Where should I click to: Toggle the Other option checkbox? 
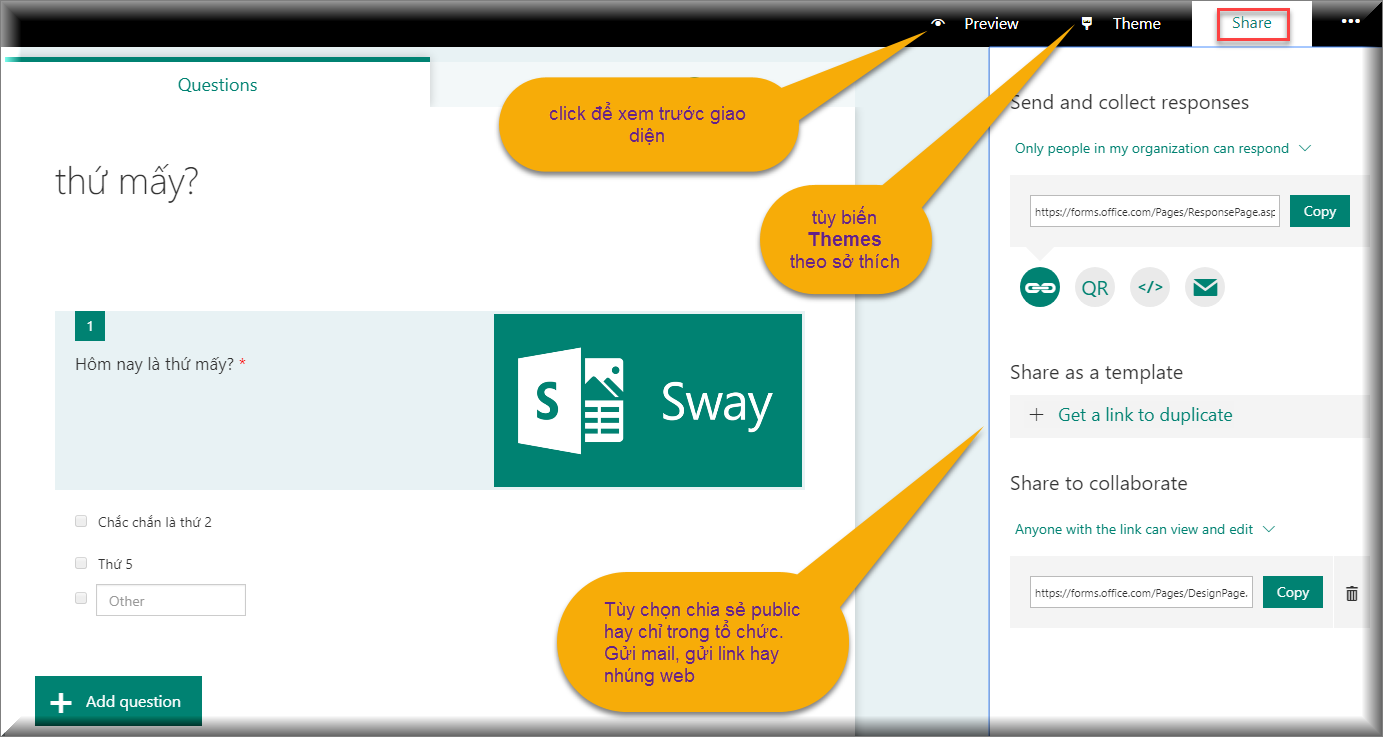coord(81,599)
